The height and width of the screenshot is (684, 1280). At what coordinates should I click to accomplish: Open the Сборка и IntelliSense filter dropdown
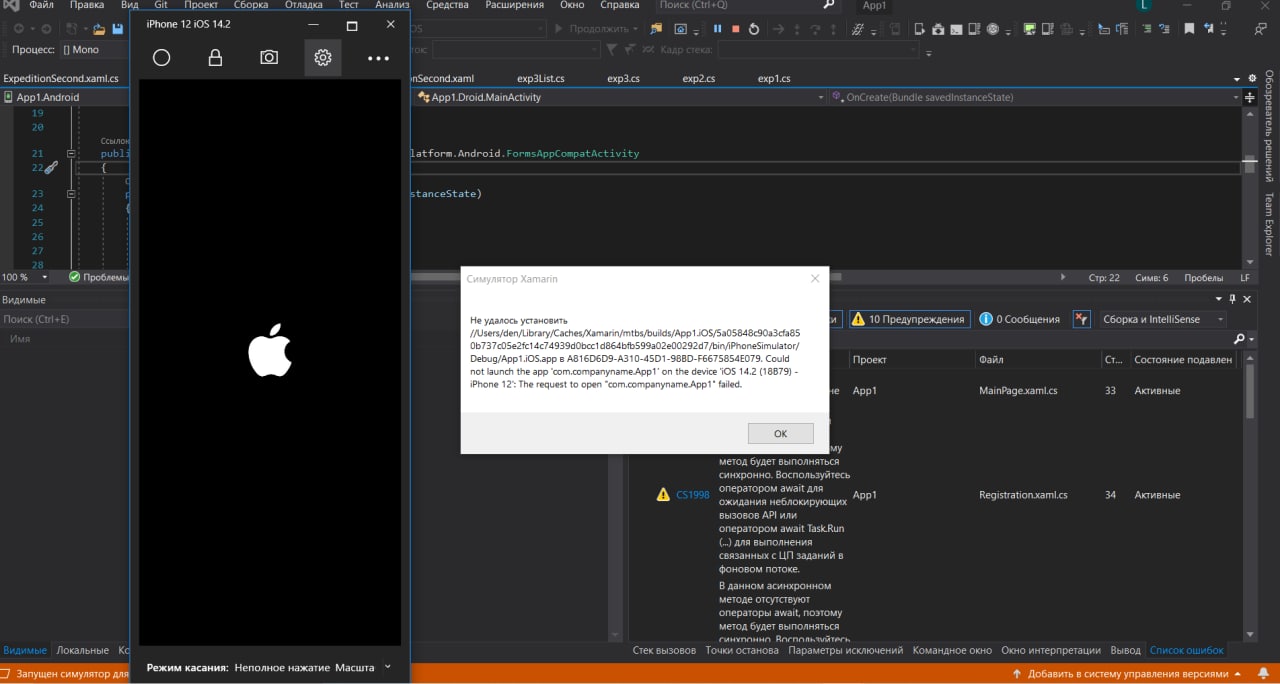[x=1163, y=319]
